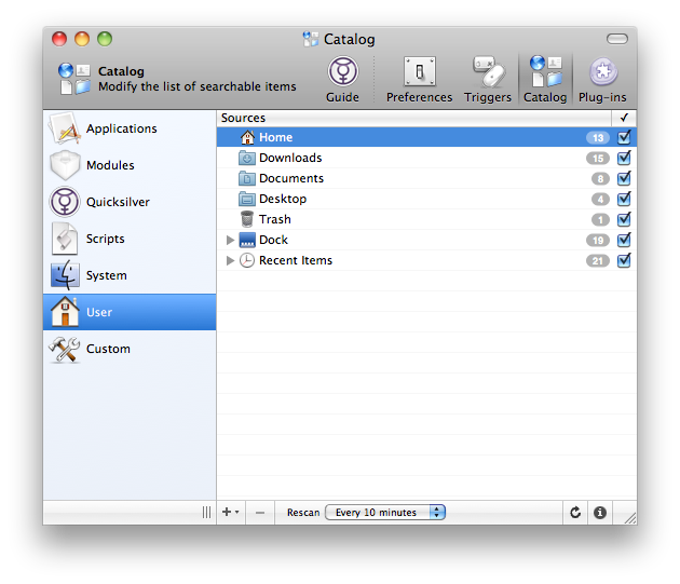Click the Home count badge 13
The height and width of the screenshot is (584, 680).
coord(598,138)
